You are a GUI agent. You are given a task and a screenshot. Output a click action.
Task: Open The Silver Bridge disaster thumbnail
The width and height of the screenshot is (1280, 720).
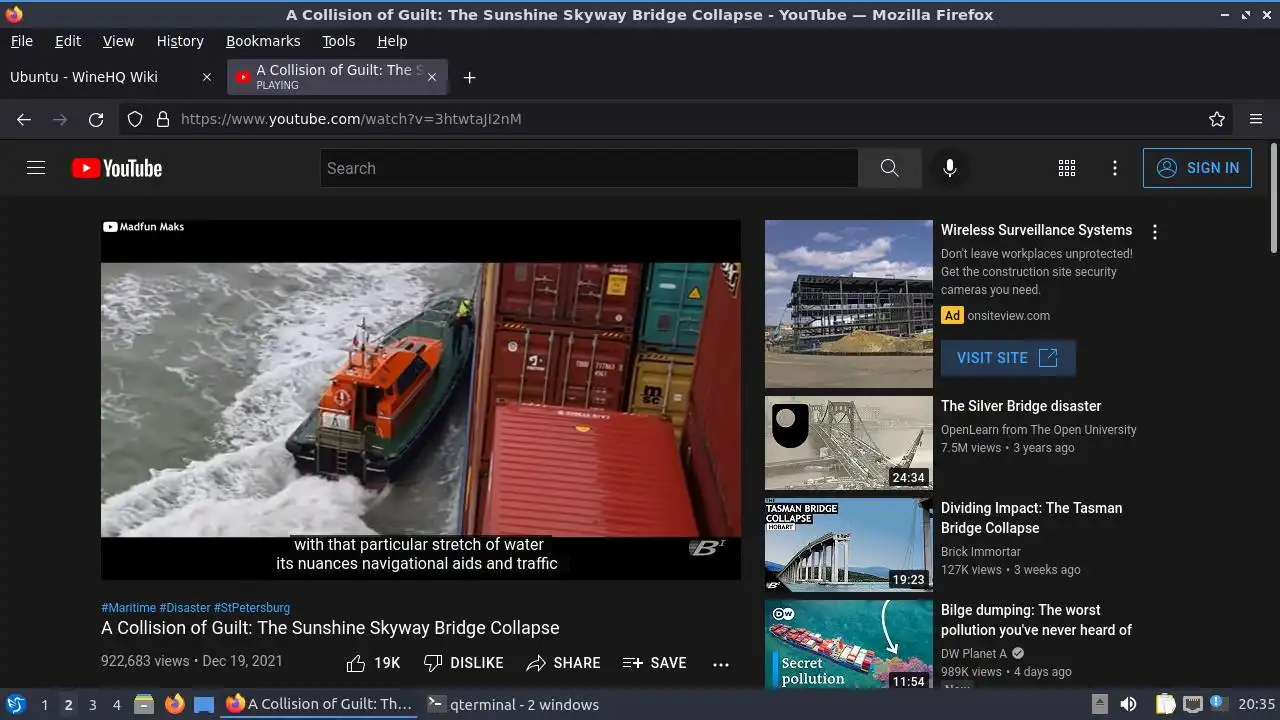(x=849, y=443)
